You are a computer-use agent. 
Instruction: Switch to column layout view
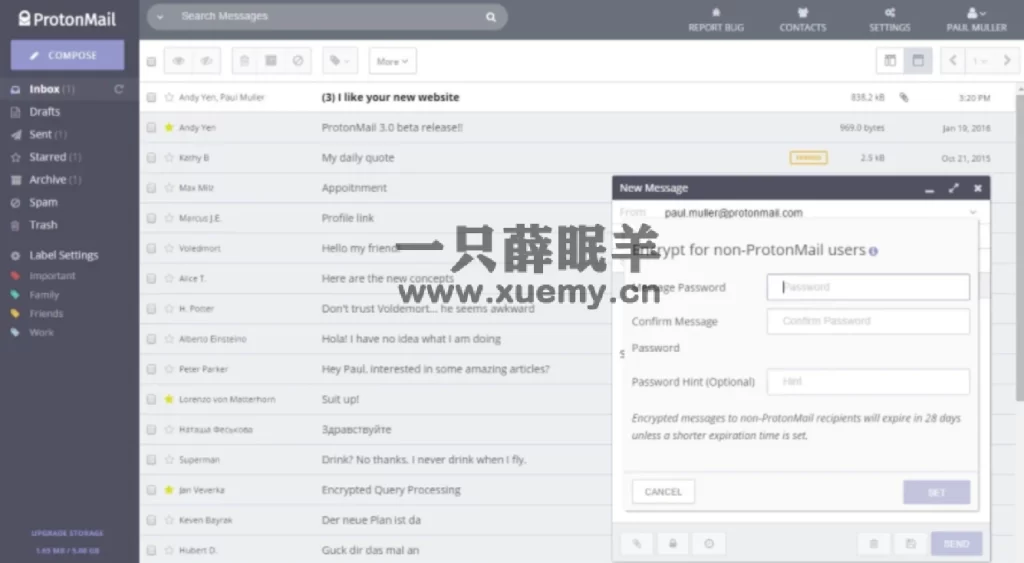[890, 61]
